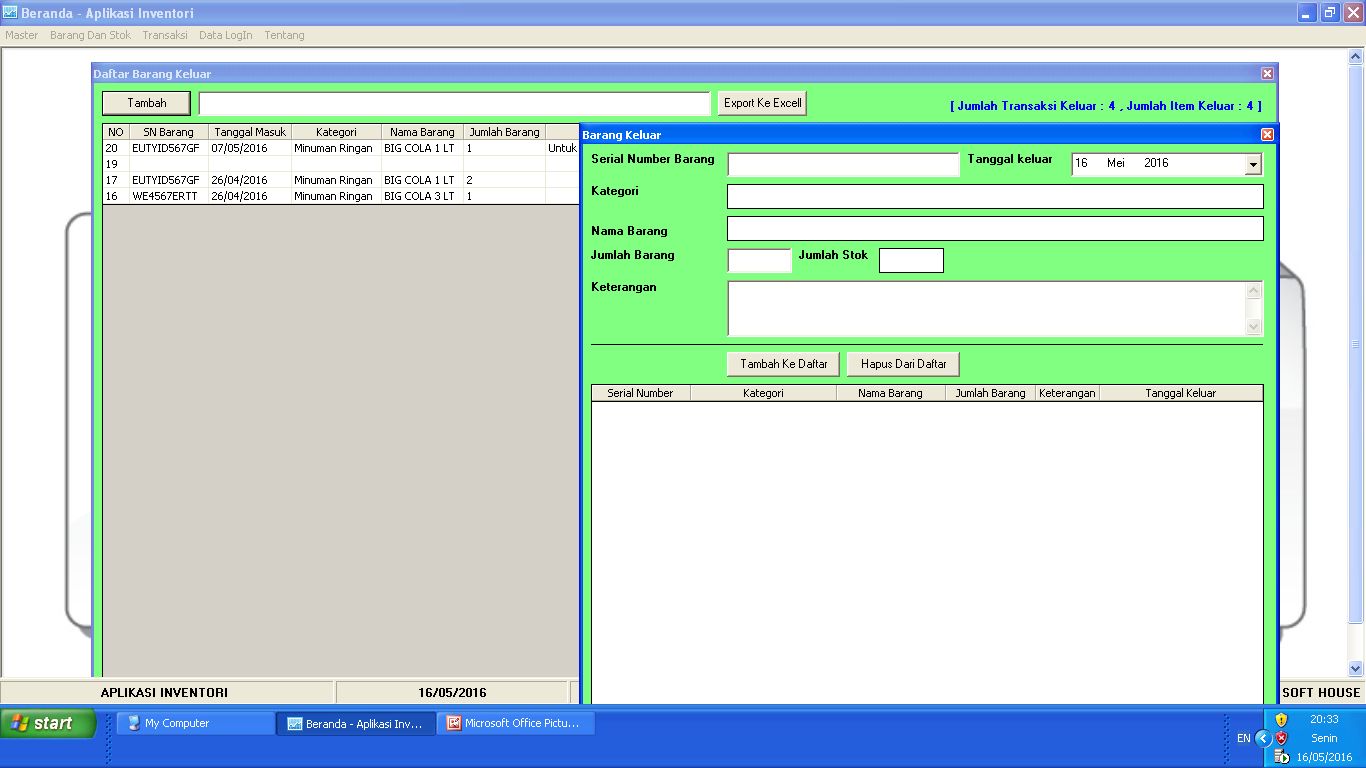Click Keterangan scrollbar up arrow

pyautogui.click(x=1254, y=290)
